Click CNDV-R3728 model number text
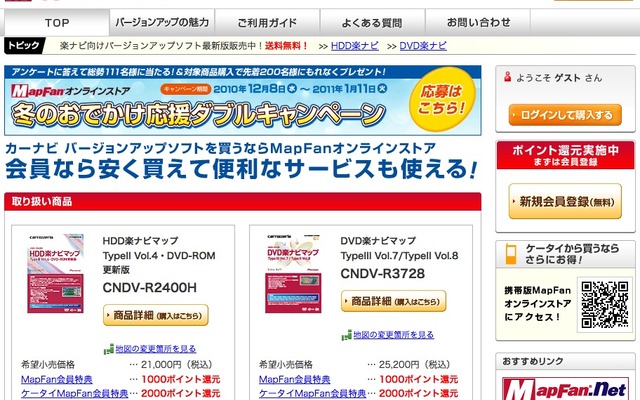This screenshot has width=640, height=400. [x=382, y=273]
